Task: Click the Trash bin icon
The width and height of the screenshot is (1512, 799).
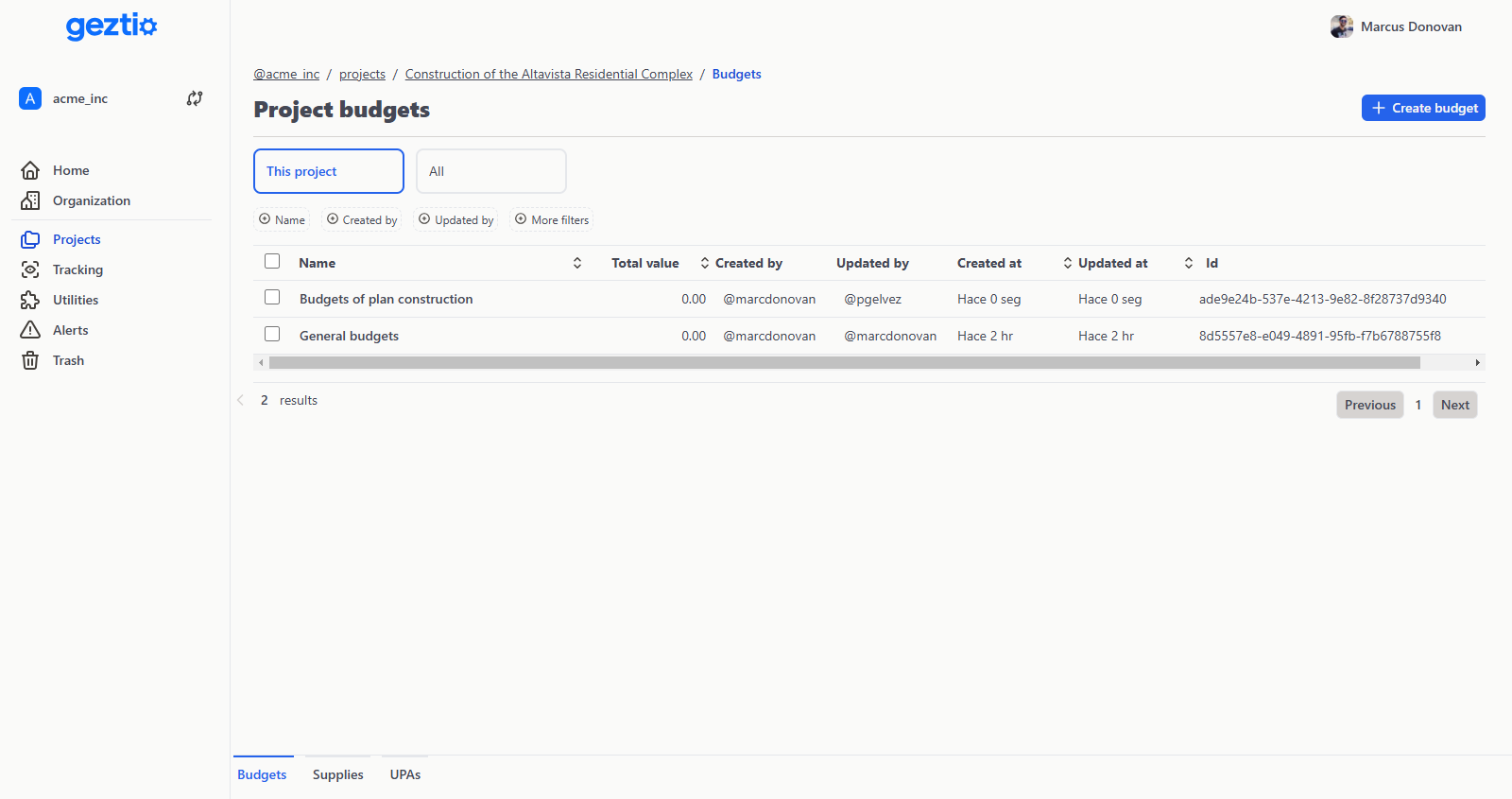Action: (x=30, y=360)
